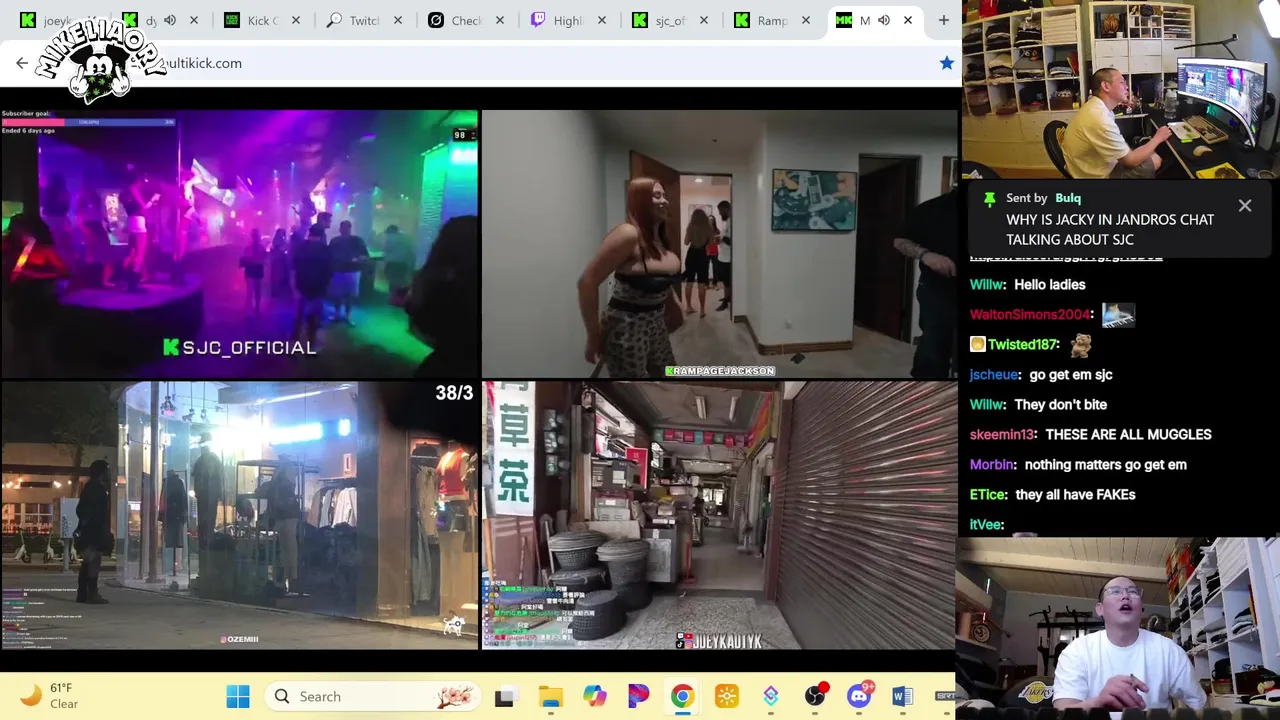This screenshot has height=720, width=1280.
Task: Close the Check tab
Action: click(500, 20)
